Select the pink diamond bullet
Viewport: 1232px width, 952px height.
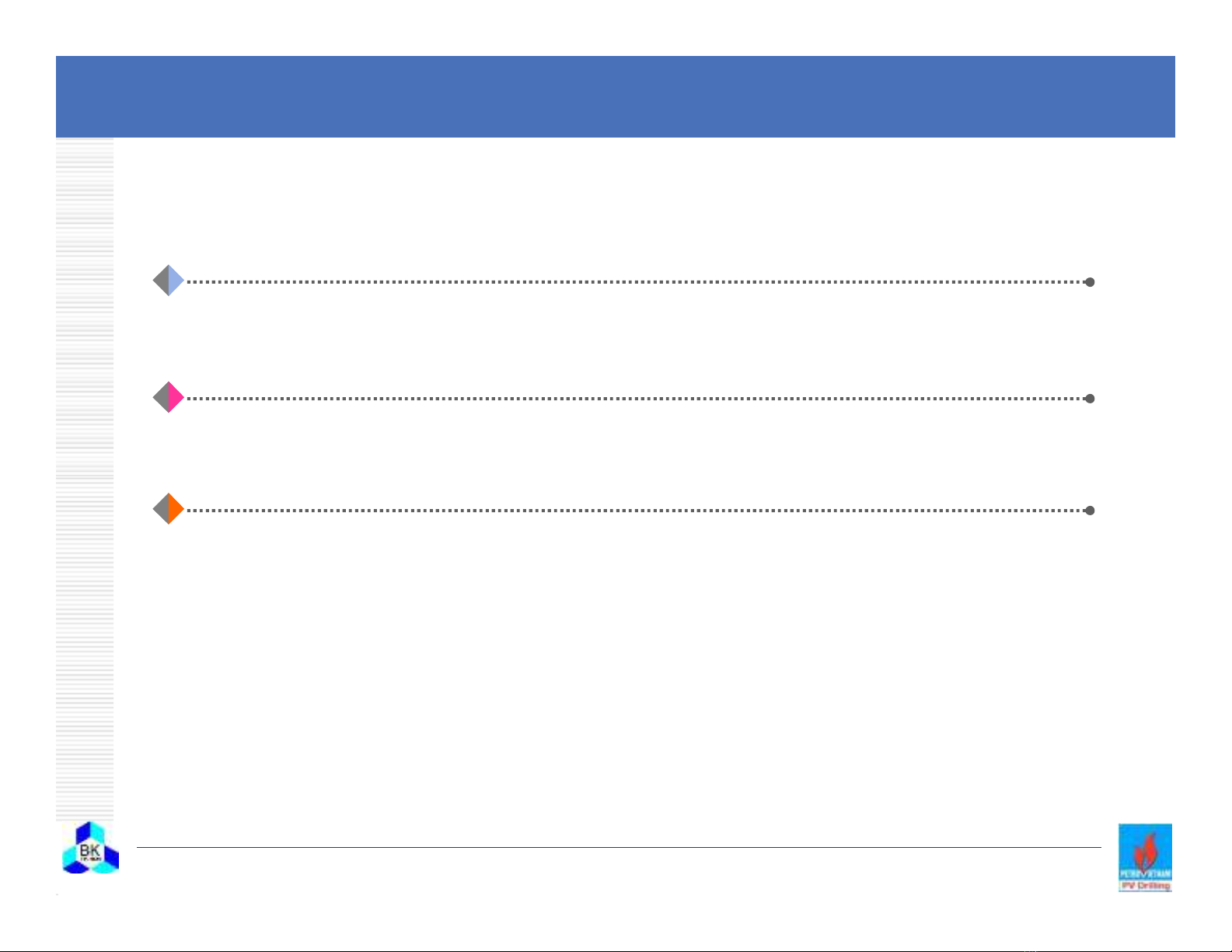click(x=168, y=397)
